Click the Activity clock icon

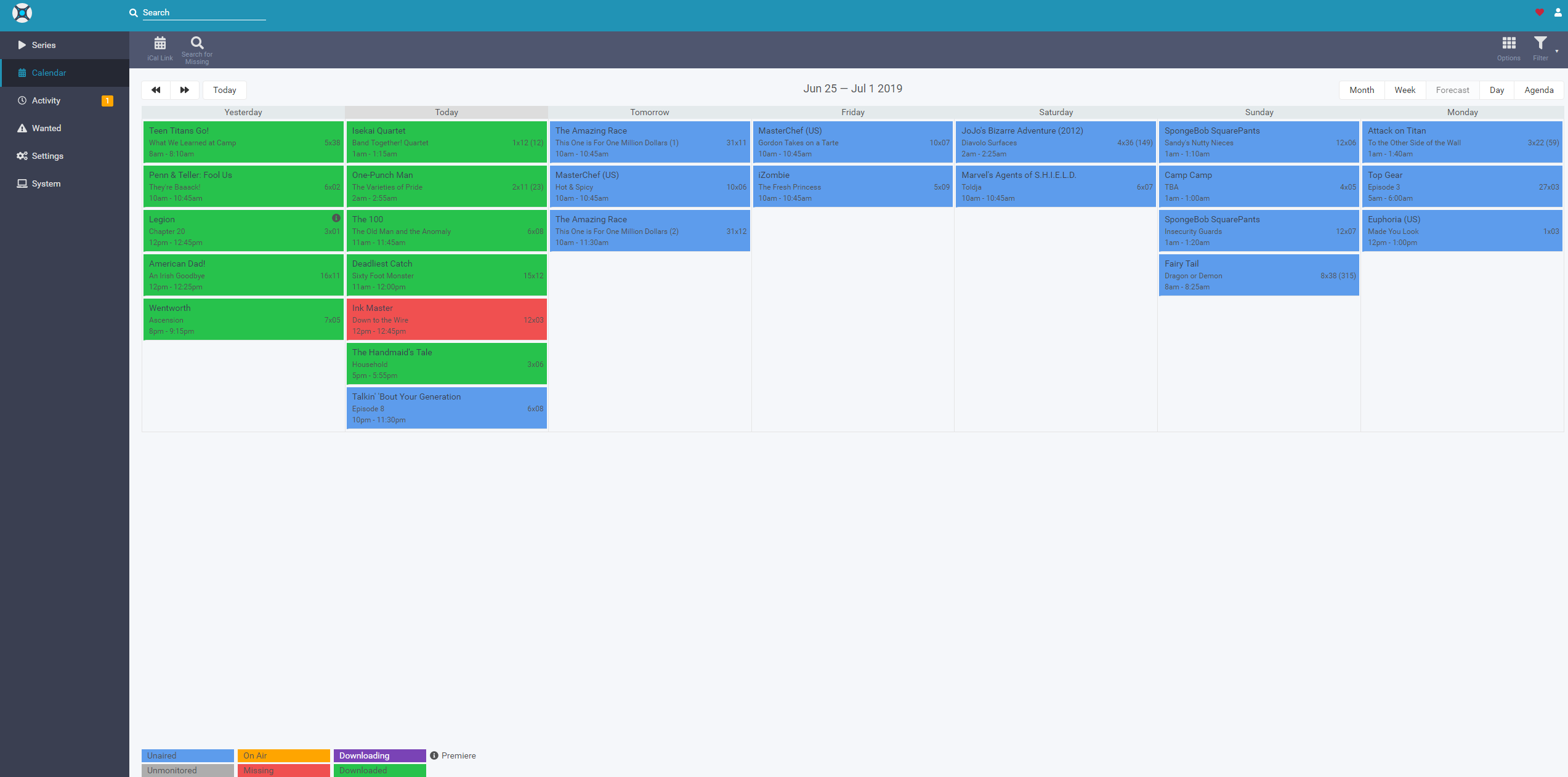coord(22,100)
